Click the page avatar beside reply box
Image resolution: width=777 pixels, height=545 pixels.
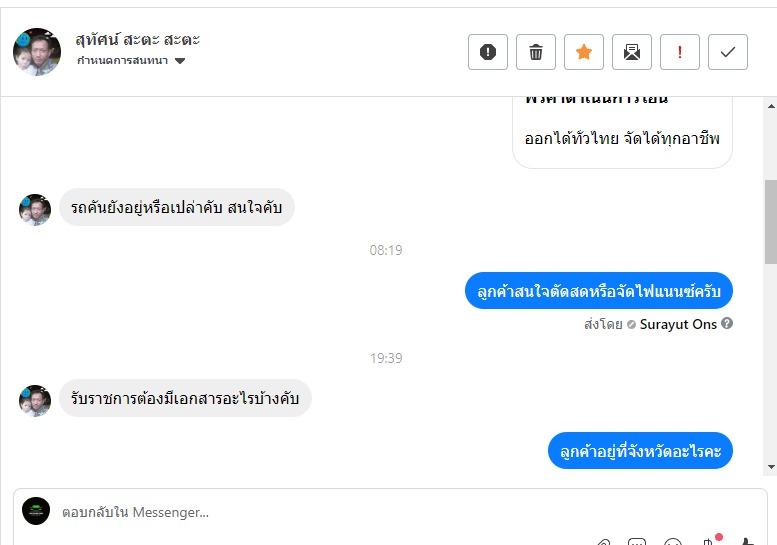[x=36, y=511]
